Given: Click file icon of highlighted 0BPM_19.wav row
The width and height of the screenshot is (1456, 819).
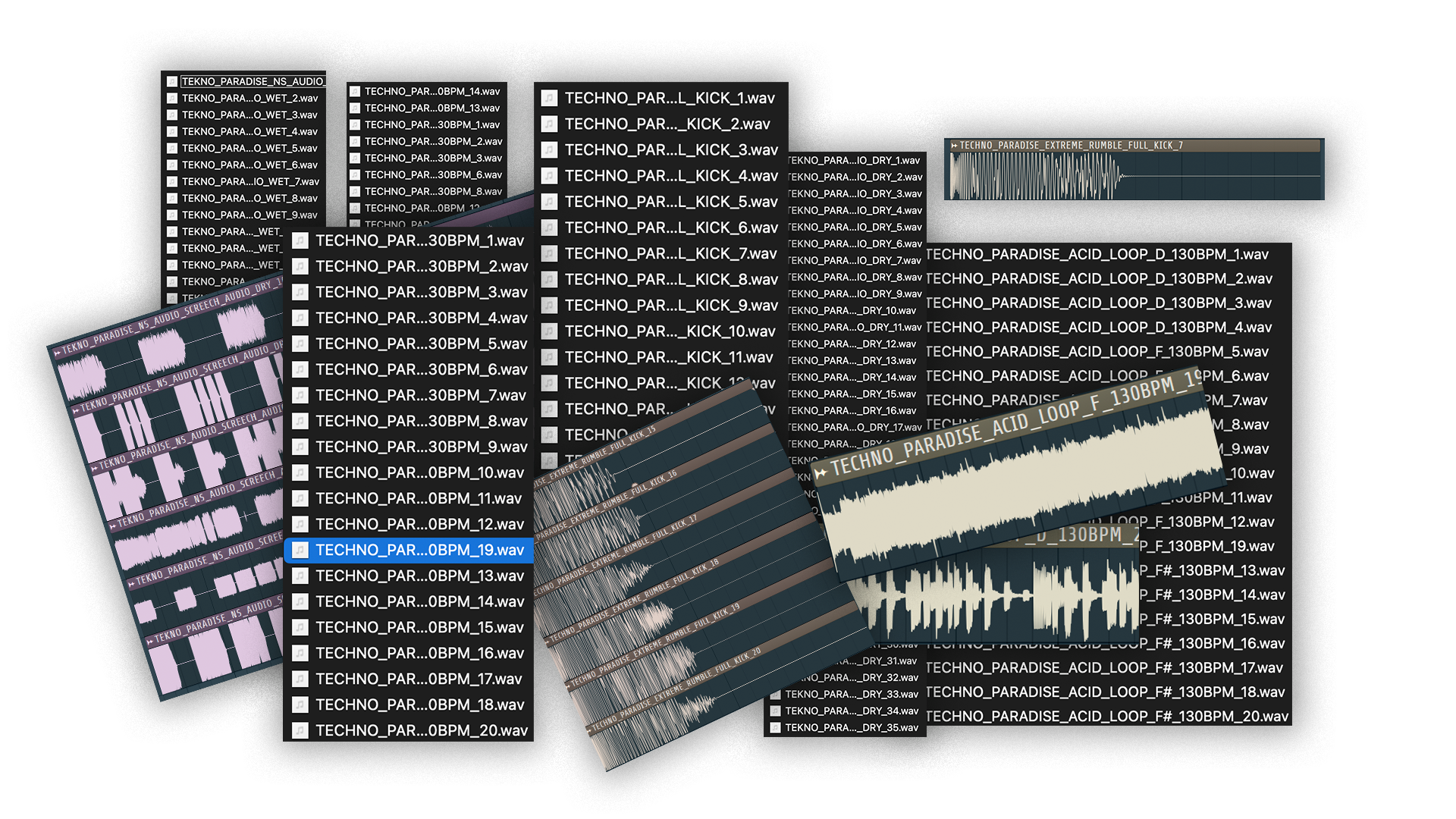Looking at the screenshot, I should click(x=300, y=551).
